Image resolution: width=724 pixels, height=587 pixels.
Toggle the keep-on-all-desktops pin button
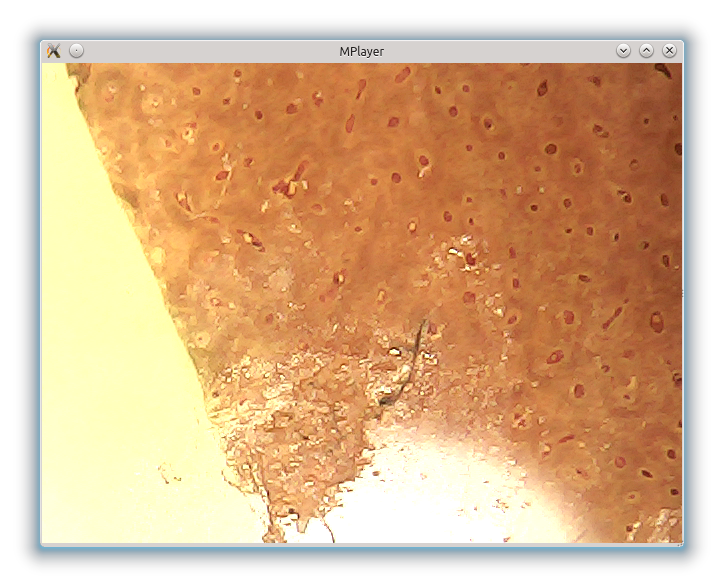(x=77, y=51)
